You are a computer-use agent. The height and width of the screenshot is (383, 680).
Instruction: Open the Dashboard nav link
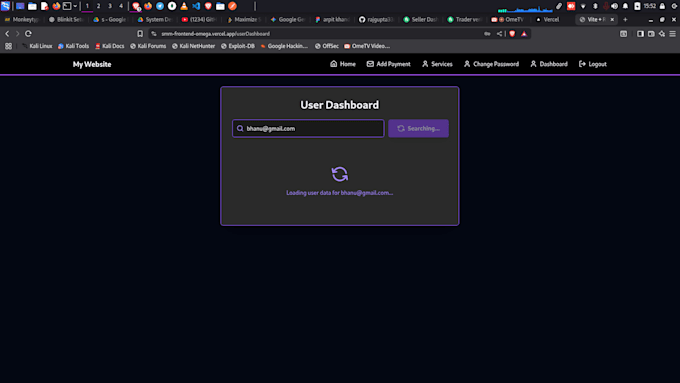[549, 64]
